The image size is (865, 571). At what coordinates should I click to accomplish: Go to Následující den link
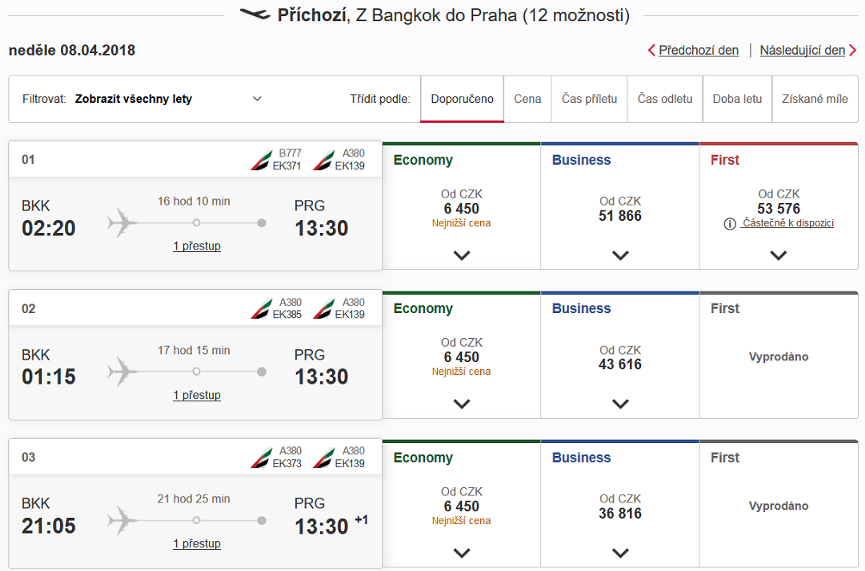tap(802, 50)
